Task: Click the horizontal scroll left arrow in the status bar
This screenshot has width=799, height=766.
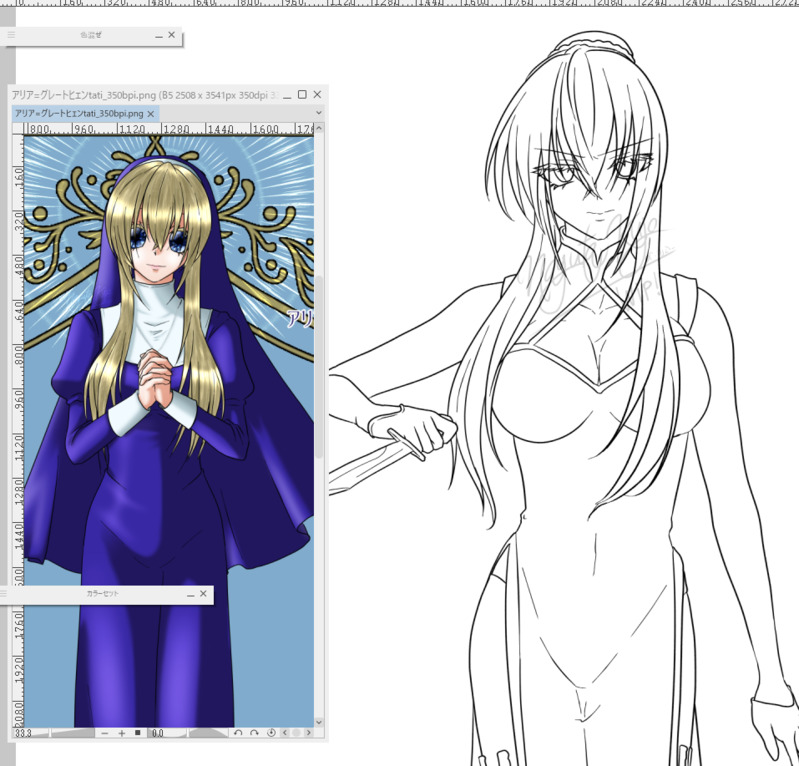Action: click(284, 733)
